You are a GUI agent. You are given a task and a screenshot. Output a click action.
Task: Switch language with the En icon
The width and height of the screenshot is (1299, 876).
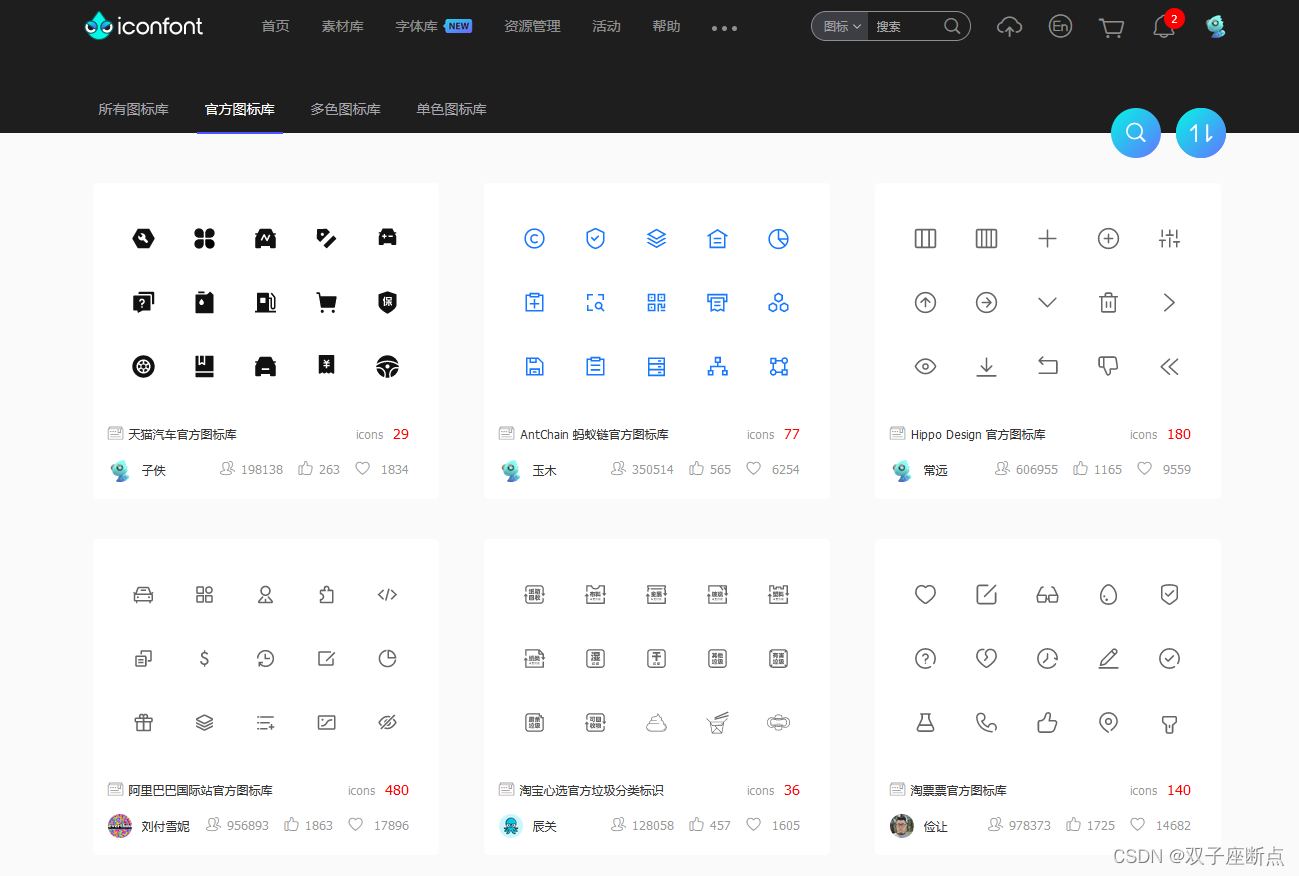point(1060,26)
